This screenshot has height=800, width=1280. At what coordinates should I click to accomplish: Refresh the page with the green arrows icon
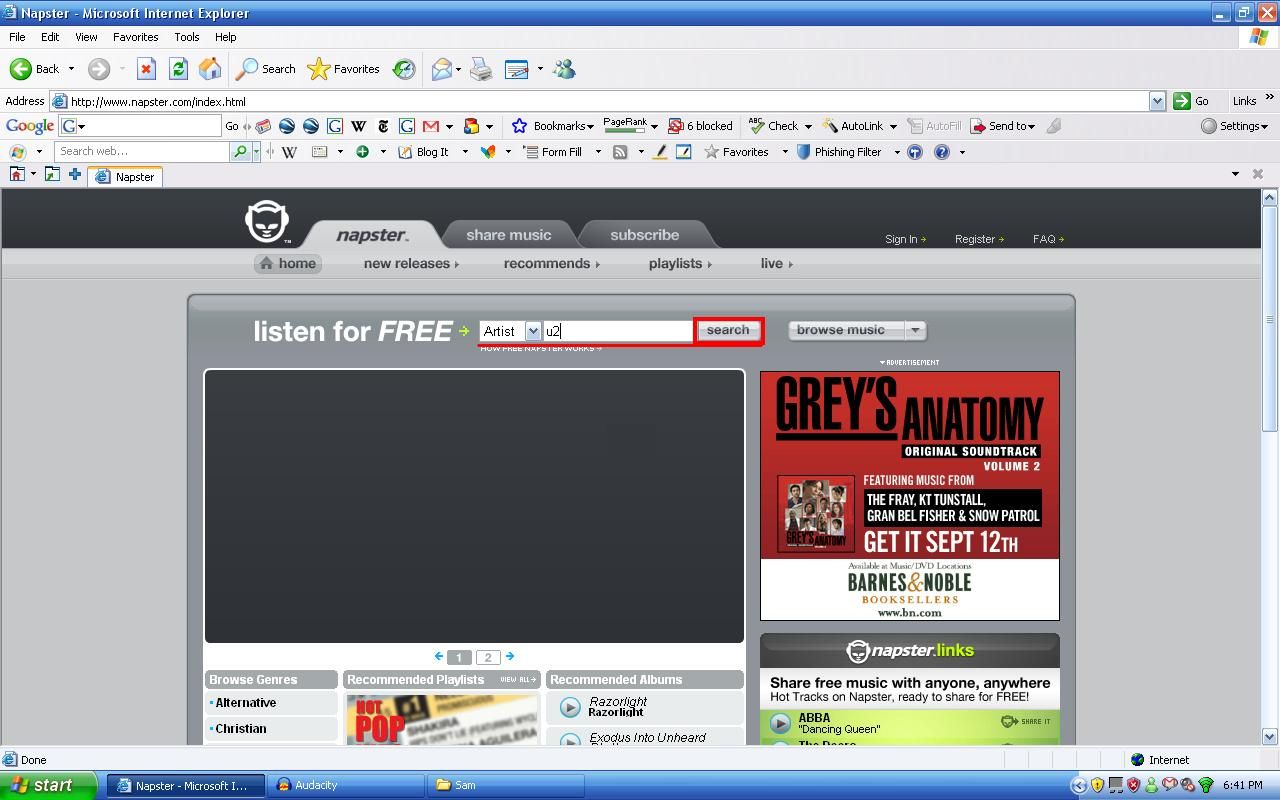pos(178,69)
